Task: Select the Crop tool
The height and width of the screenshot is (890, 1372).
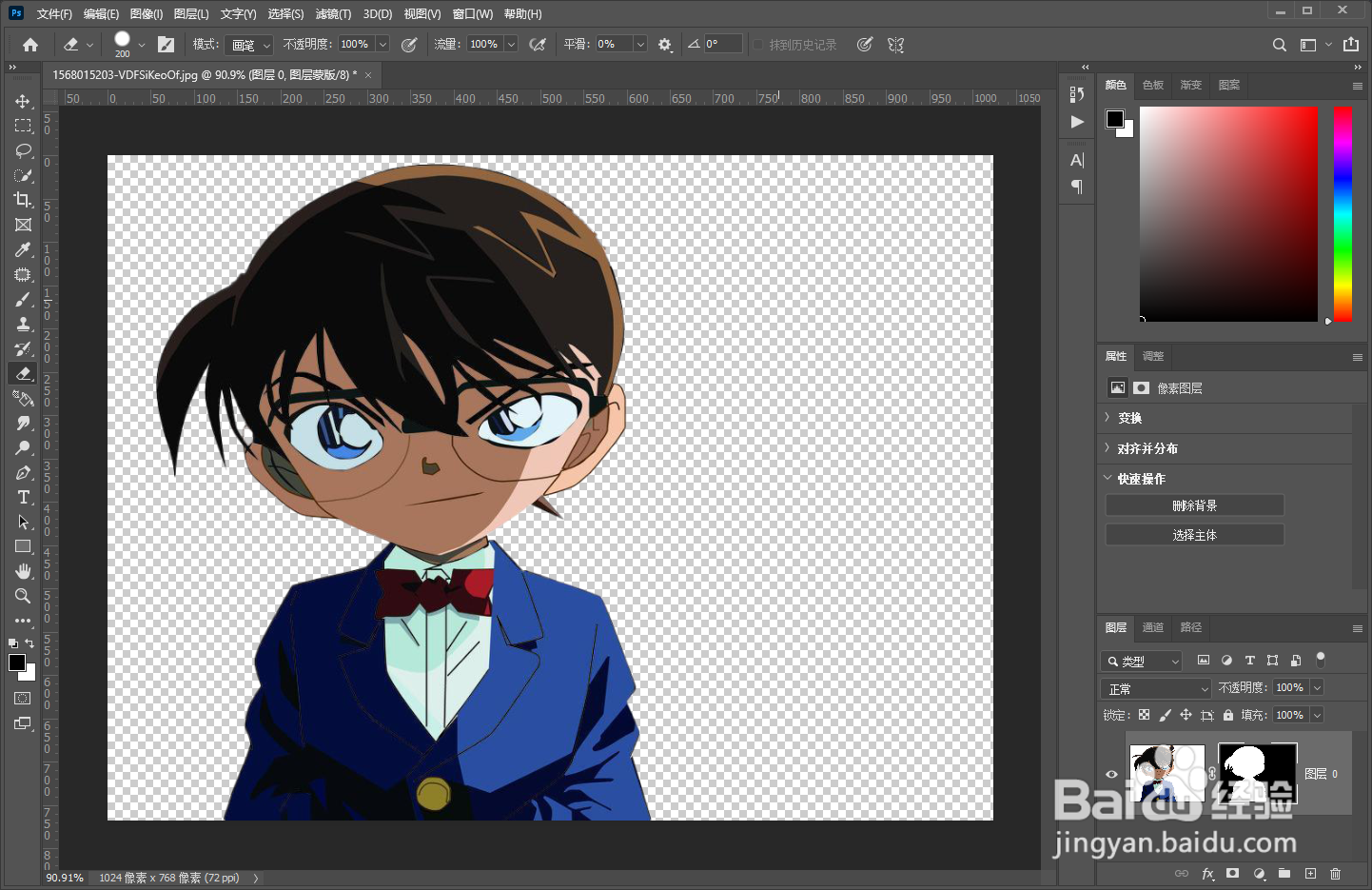Action: coord(23,200)
